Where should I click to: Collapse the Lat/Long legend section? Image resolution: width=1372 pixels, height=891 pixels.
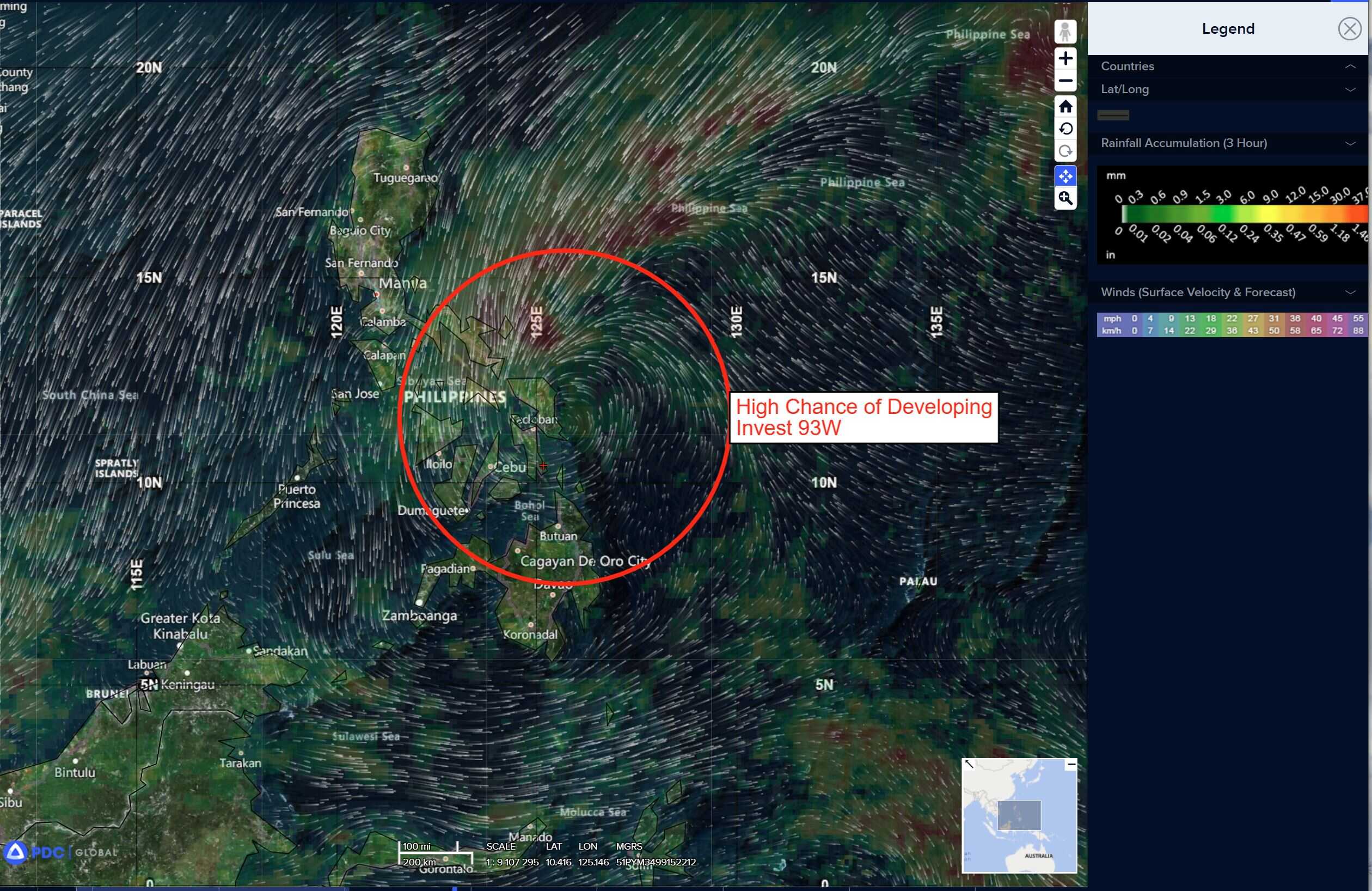coord(1350,89)
